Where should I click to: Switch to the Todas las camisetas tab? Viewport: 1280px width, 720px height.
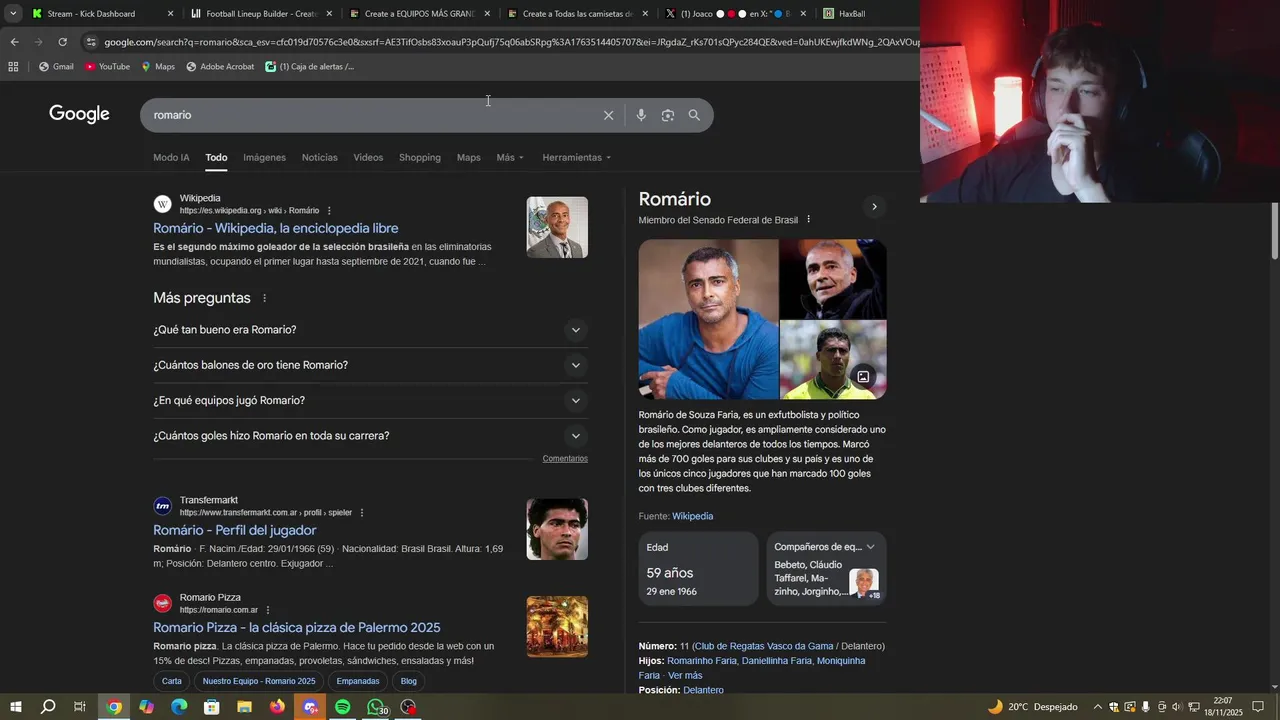(576, 14)
